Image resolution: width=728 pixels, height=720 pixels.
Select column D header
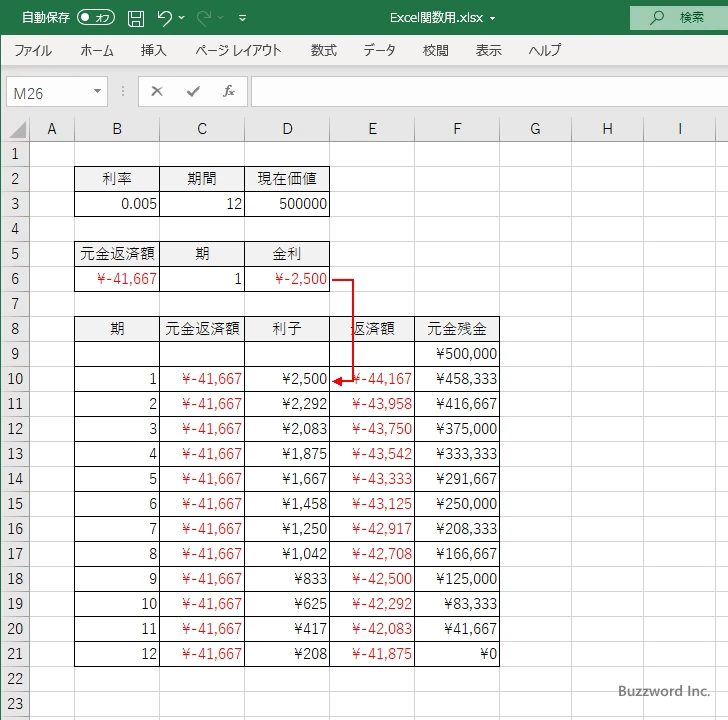point(287,129)
